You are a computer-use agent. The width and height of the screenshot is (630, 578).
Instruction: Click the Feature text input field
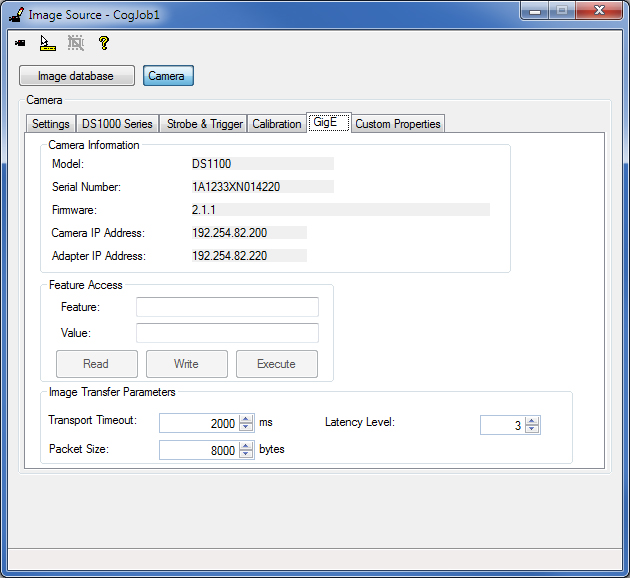(227, 307)
